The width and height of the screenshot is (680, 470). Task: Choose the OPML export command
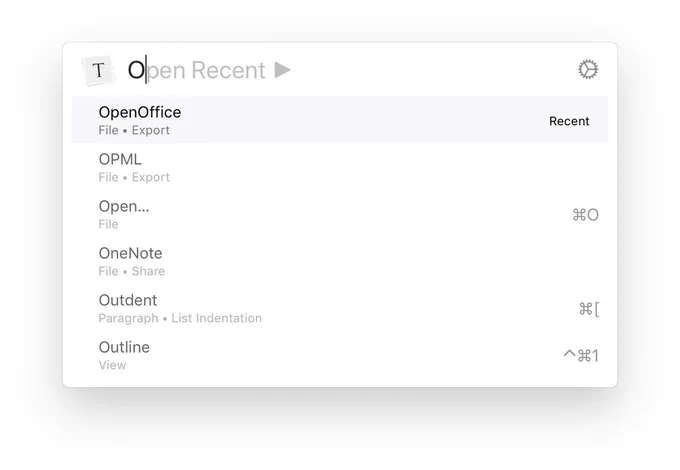pos(340,167)
